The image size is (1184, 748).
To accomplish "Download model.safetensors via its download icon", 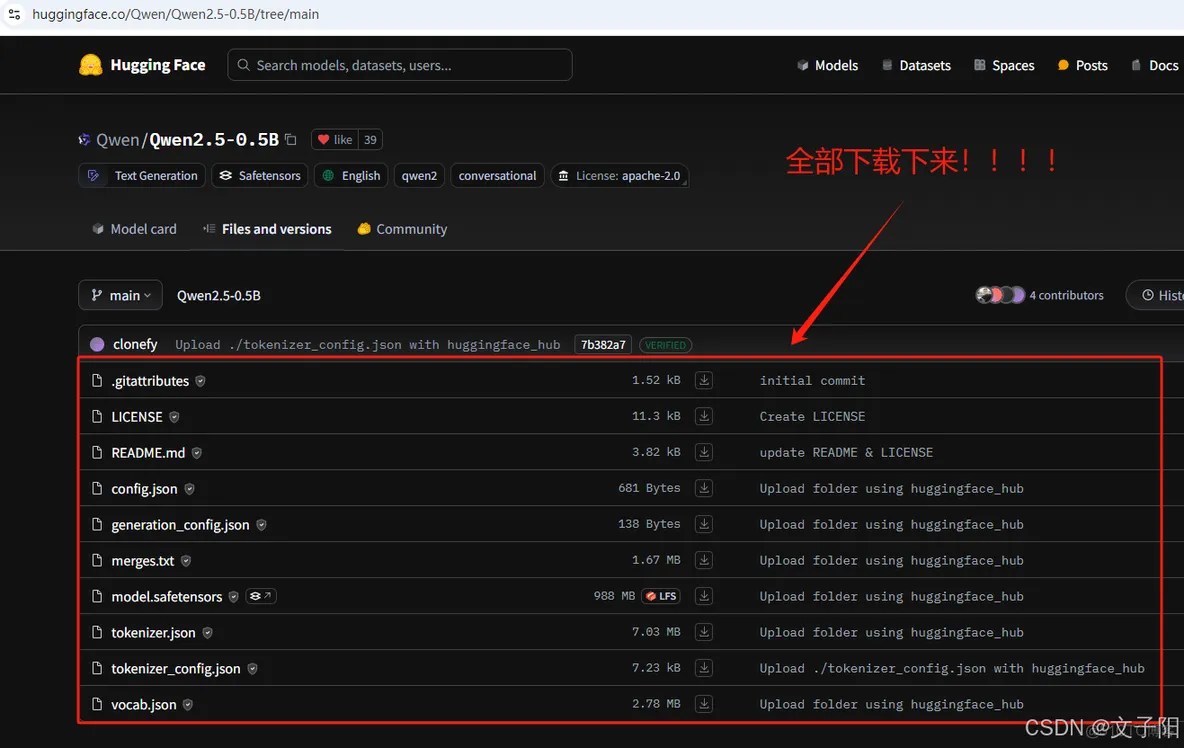I will pyautogui.click(x=704, y=595).
